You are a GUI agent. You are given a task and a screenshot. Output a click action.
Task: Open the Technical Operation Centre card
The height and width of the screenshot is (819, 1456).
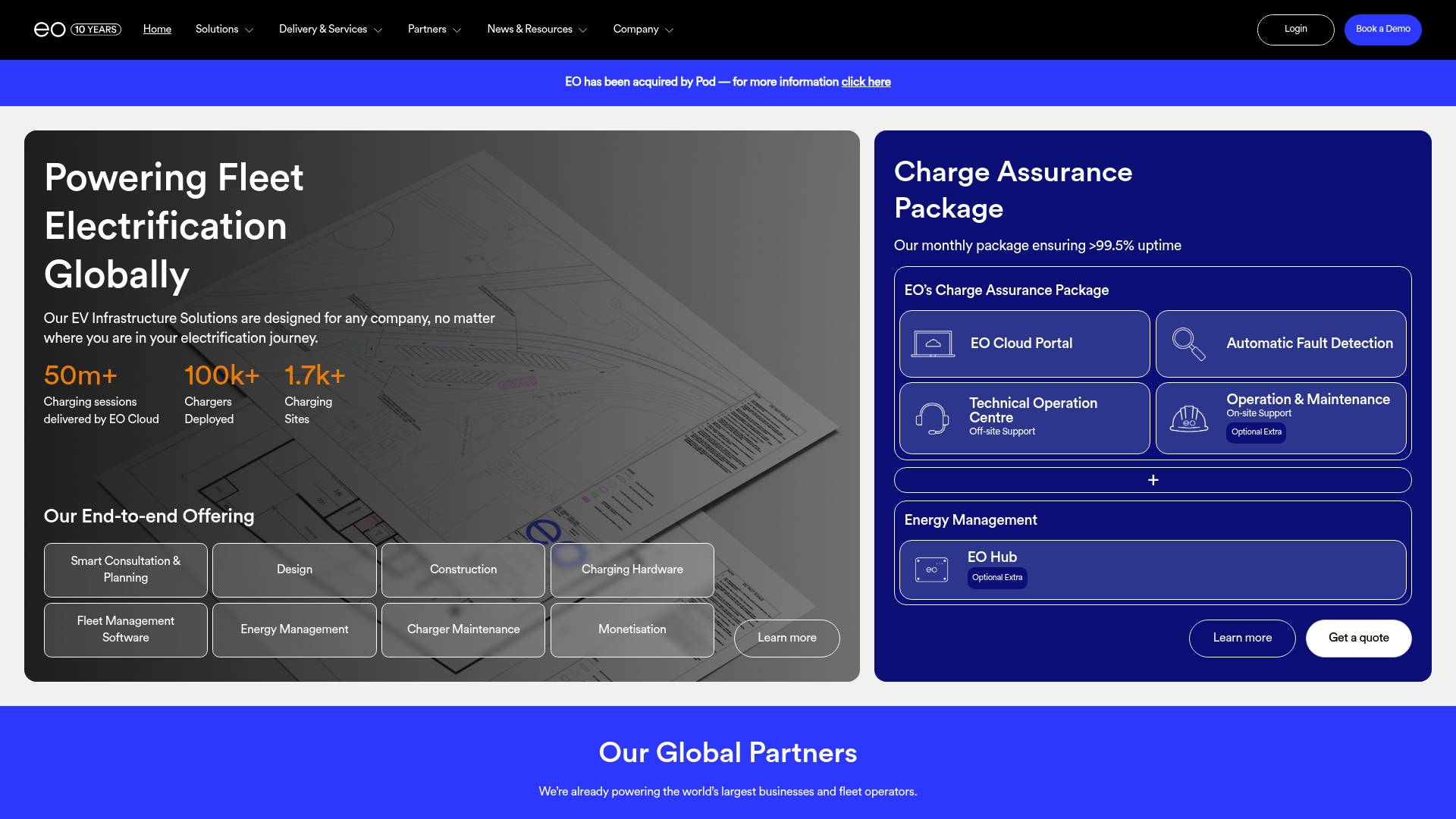click(1025, 419)
